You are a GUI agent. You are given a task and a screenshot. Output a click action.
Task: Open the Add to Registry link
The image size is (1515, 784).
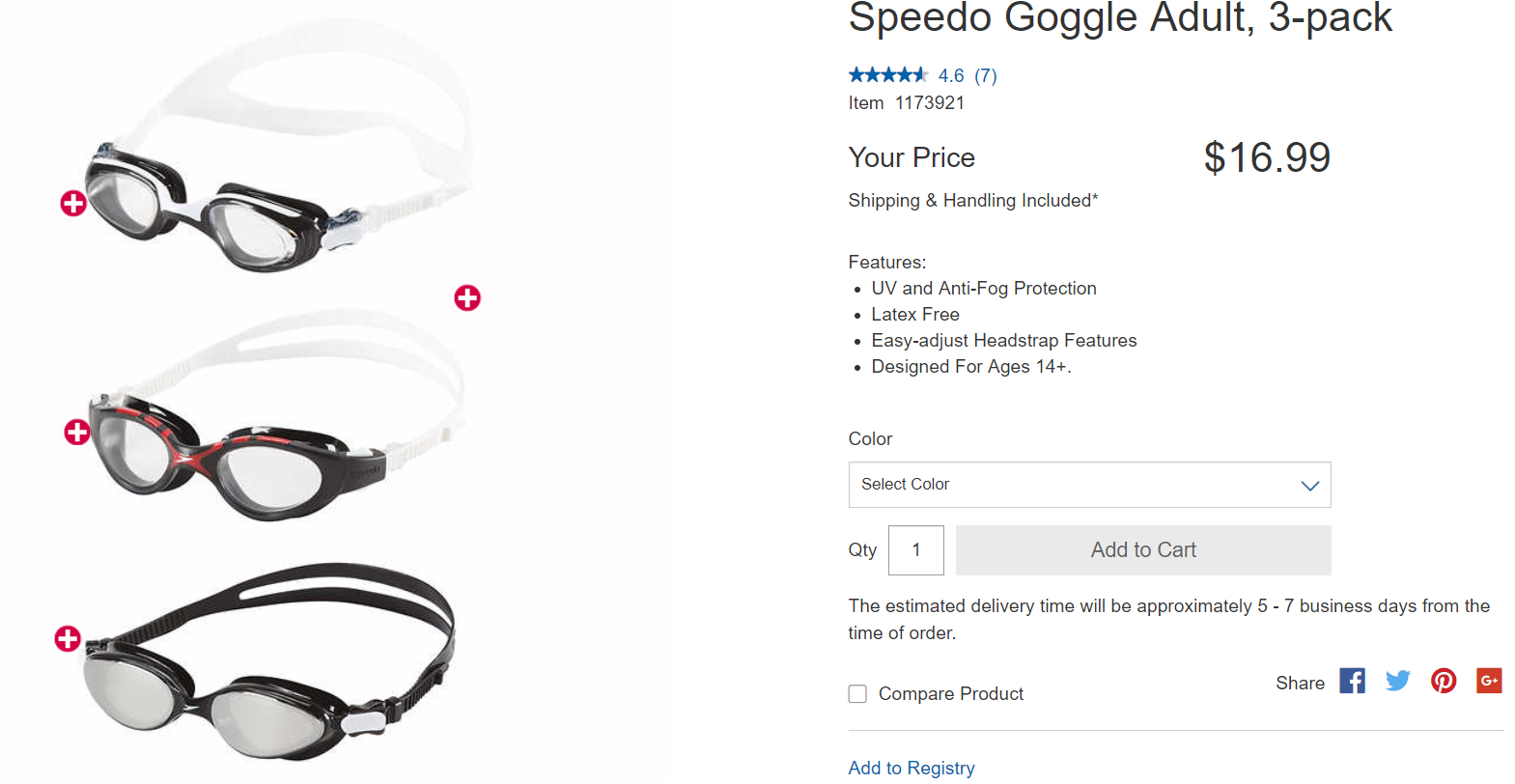coord(912,768)
